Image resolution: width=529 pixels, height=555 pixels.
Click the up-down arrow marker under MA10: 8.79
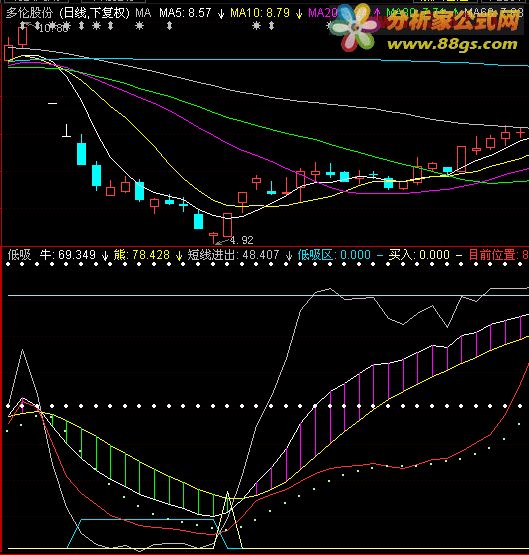pos(271,25)
